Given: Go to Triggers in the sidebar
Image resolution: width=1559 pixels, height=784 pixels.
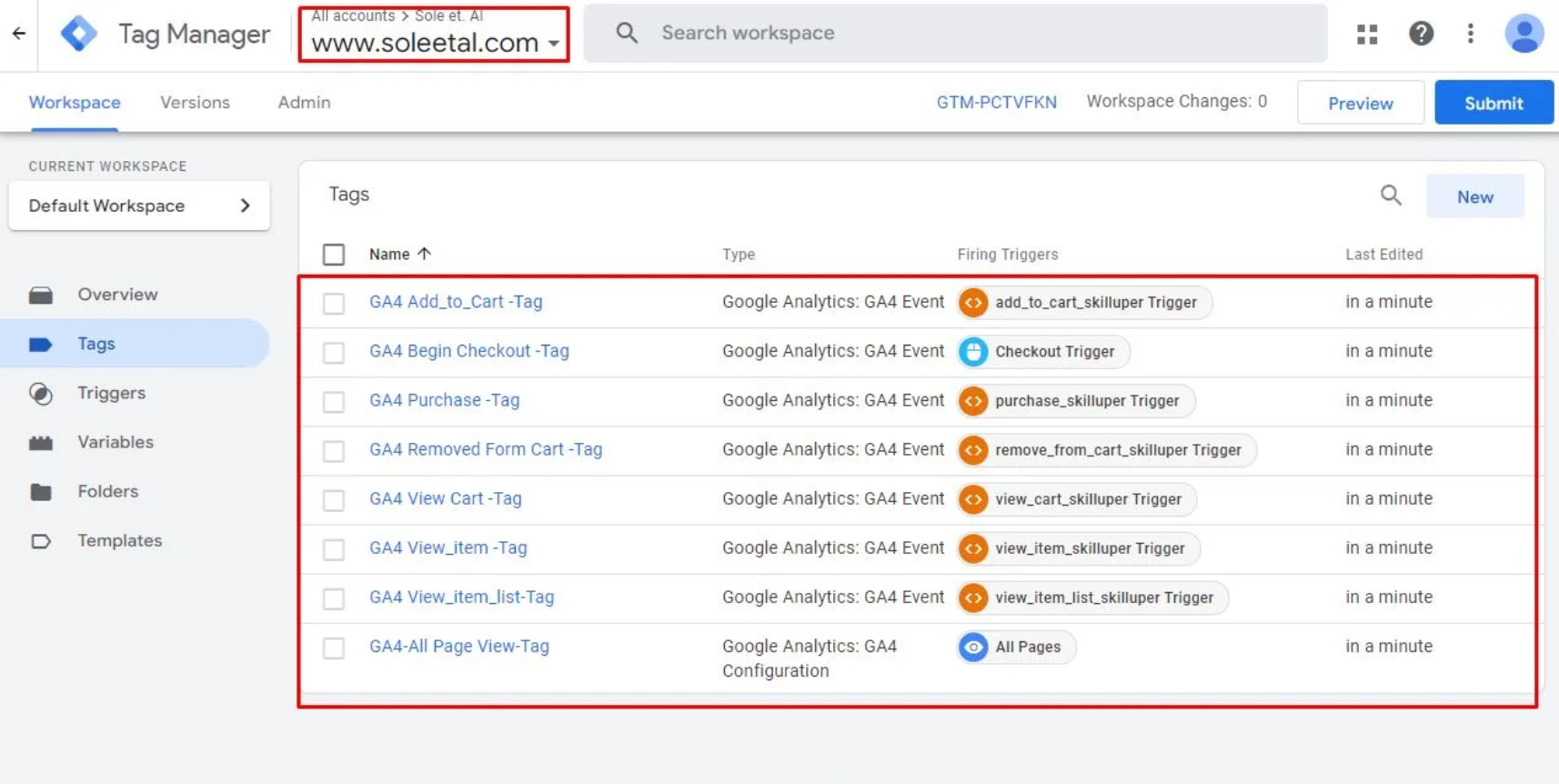Looking at the screenshot, I should tap(111, 393).
